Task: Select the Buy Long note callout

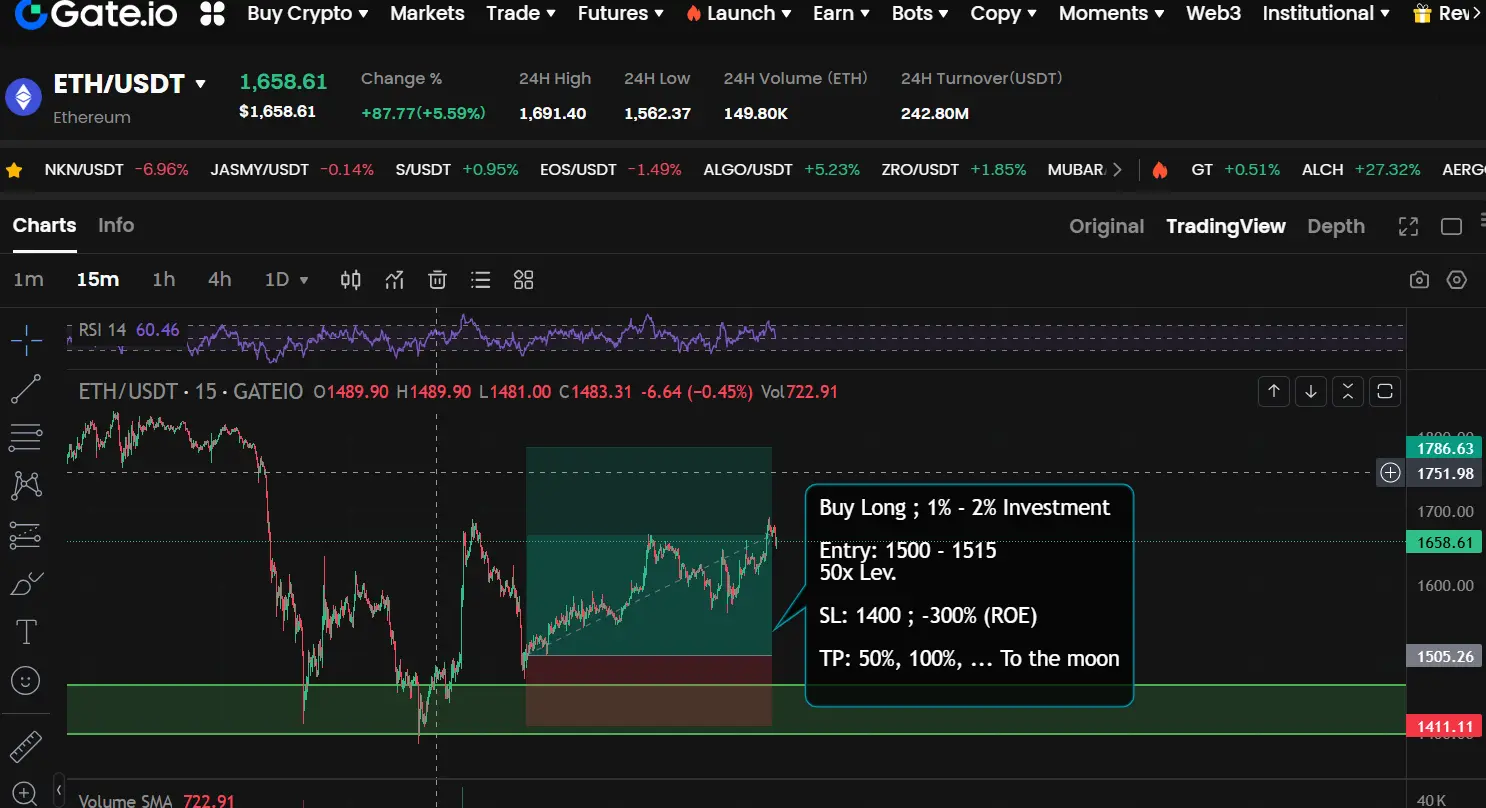Action: [x=969, y=596]
